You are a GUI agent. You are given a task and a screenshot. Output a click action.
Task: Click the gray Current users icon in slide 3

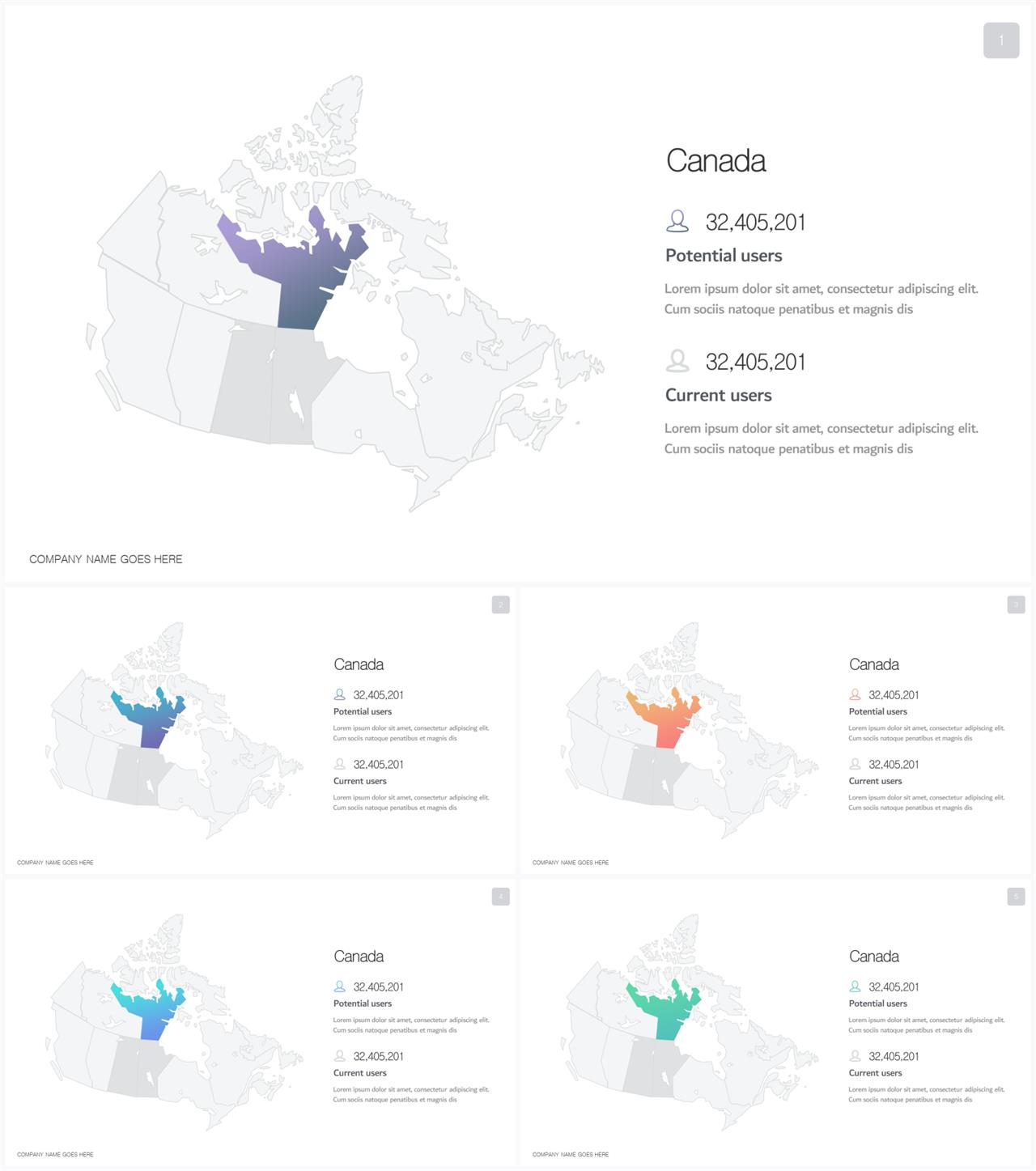pyautogui.click(x=855, y=764)
